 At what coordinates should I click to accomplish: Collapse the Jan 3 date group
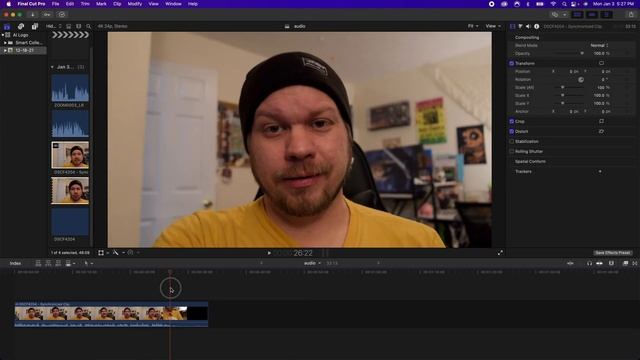point(52,67)
